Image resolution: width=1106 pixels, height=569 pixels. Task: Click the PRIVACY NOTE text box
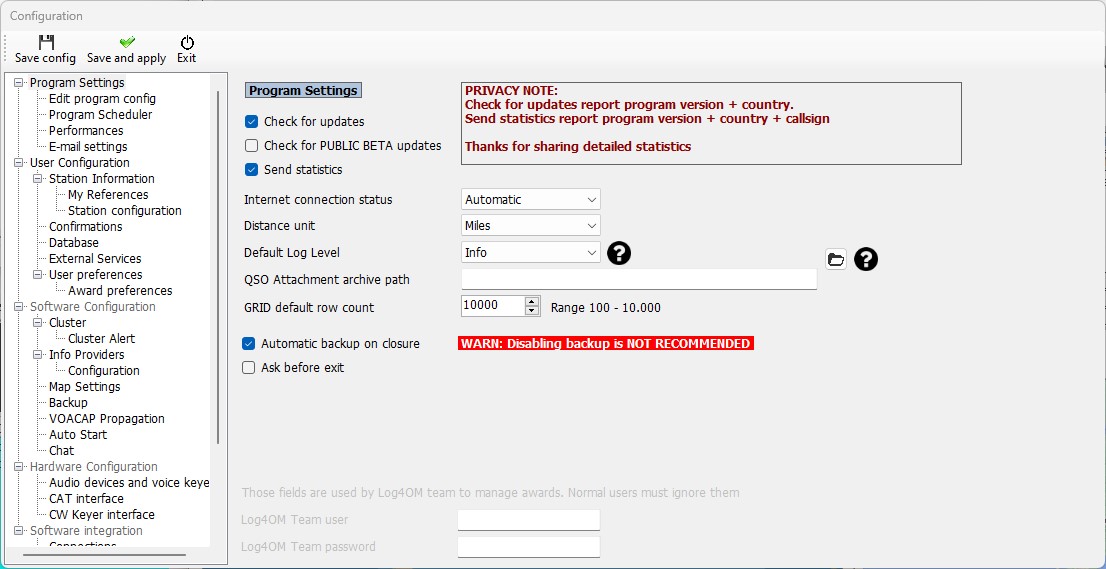711,123
